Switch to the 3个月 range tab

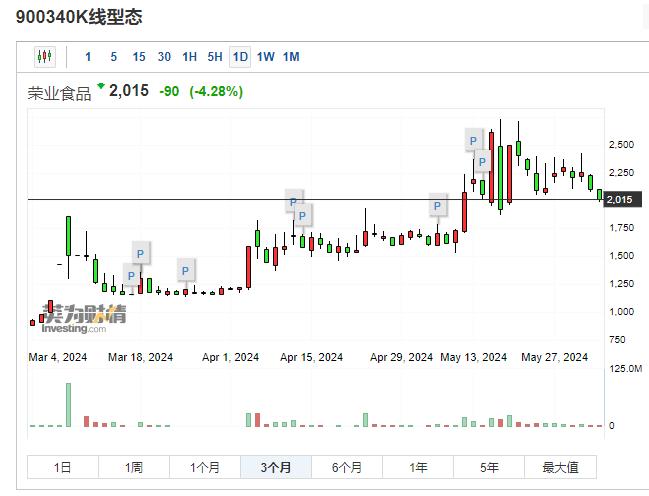coord(275,467)
